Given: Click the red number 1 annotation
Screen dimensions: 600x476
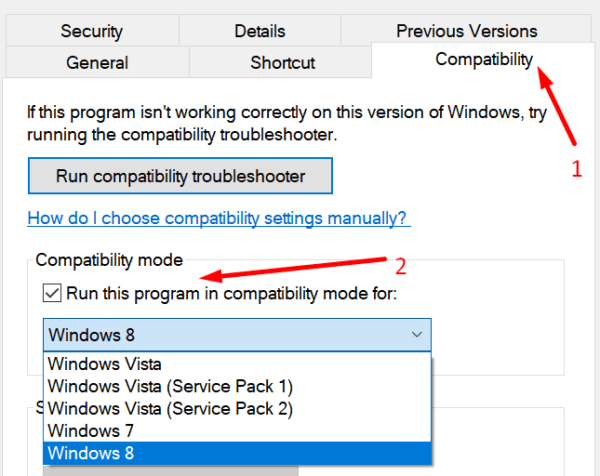Looking at the screenshot, I should (576, 169).
